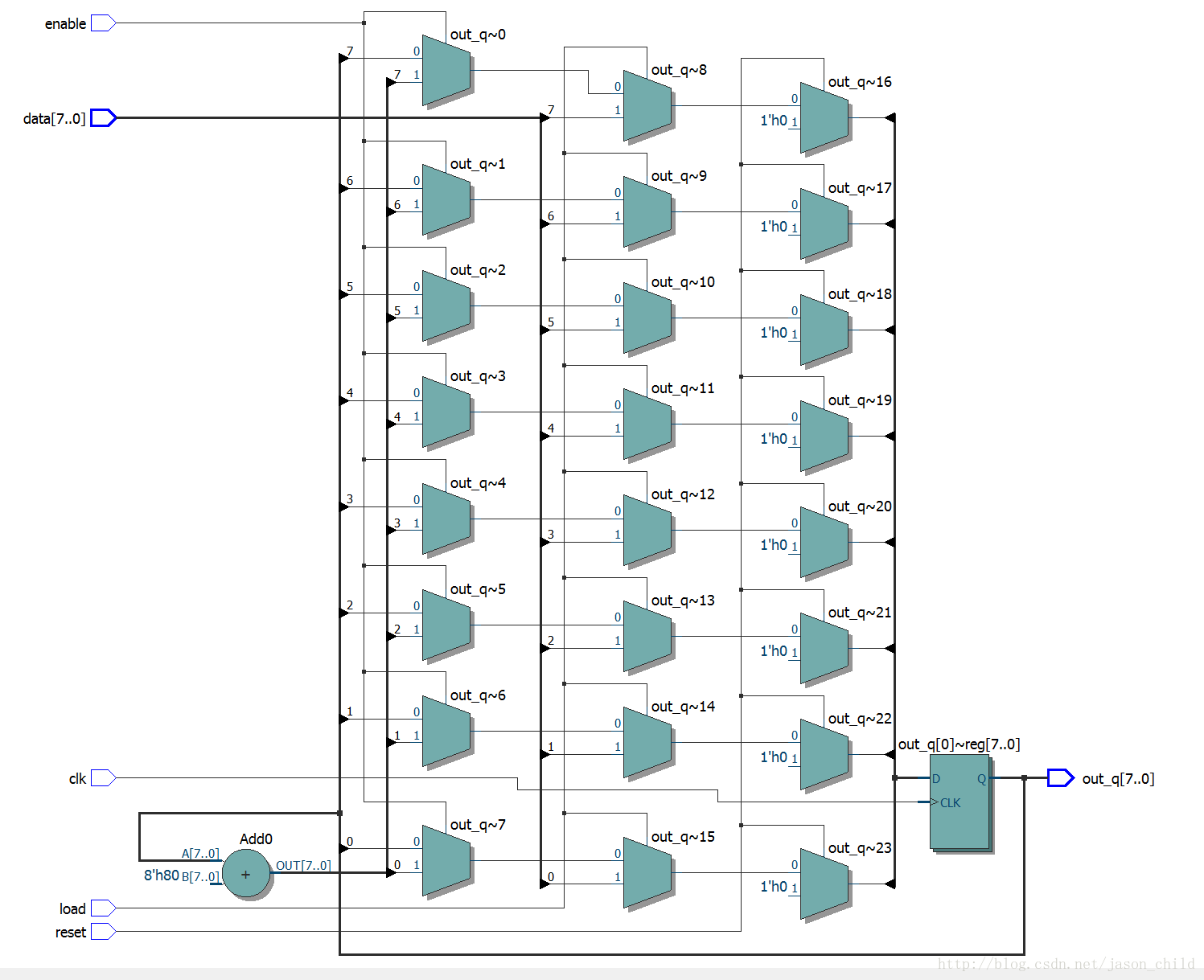Click the "load" port label
Viewport: 1204px width, 980px height.
tap(72, 909)
